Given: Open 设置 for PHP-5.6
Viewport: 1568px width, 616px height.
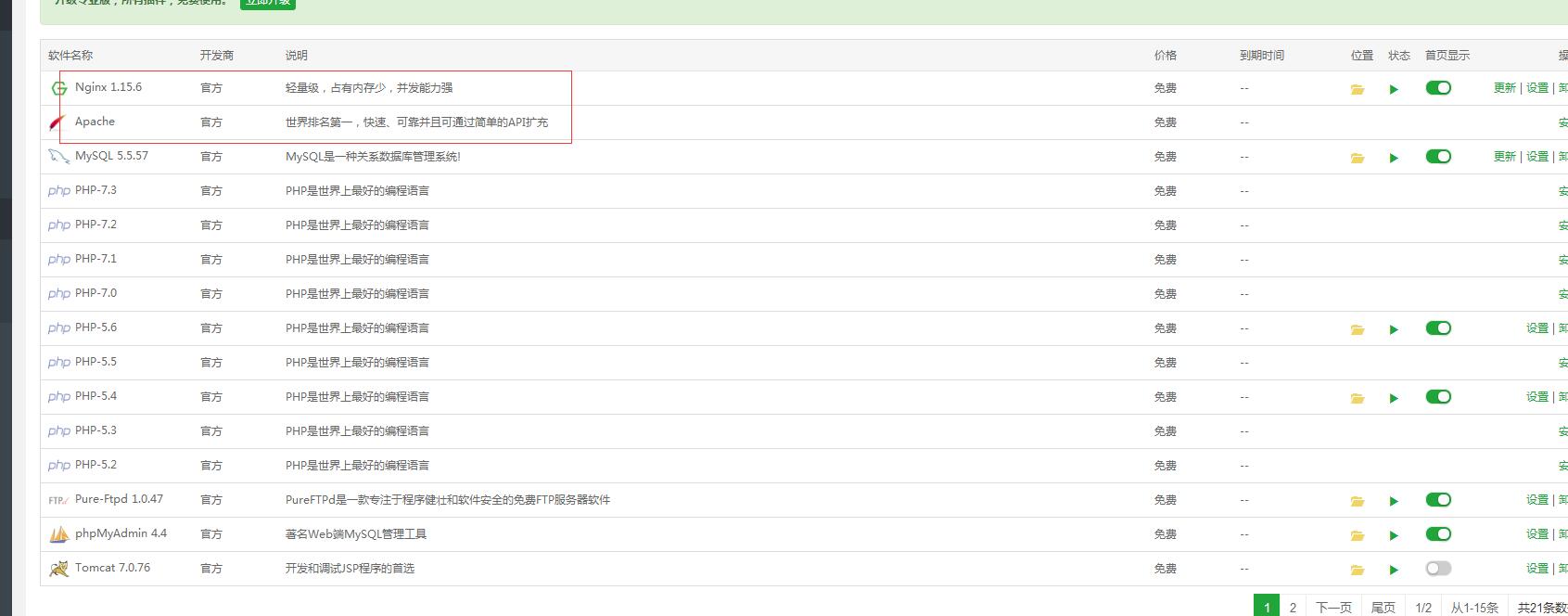Looking at the screenshot, I should [x=1537, y=328].
